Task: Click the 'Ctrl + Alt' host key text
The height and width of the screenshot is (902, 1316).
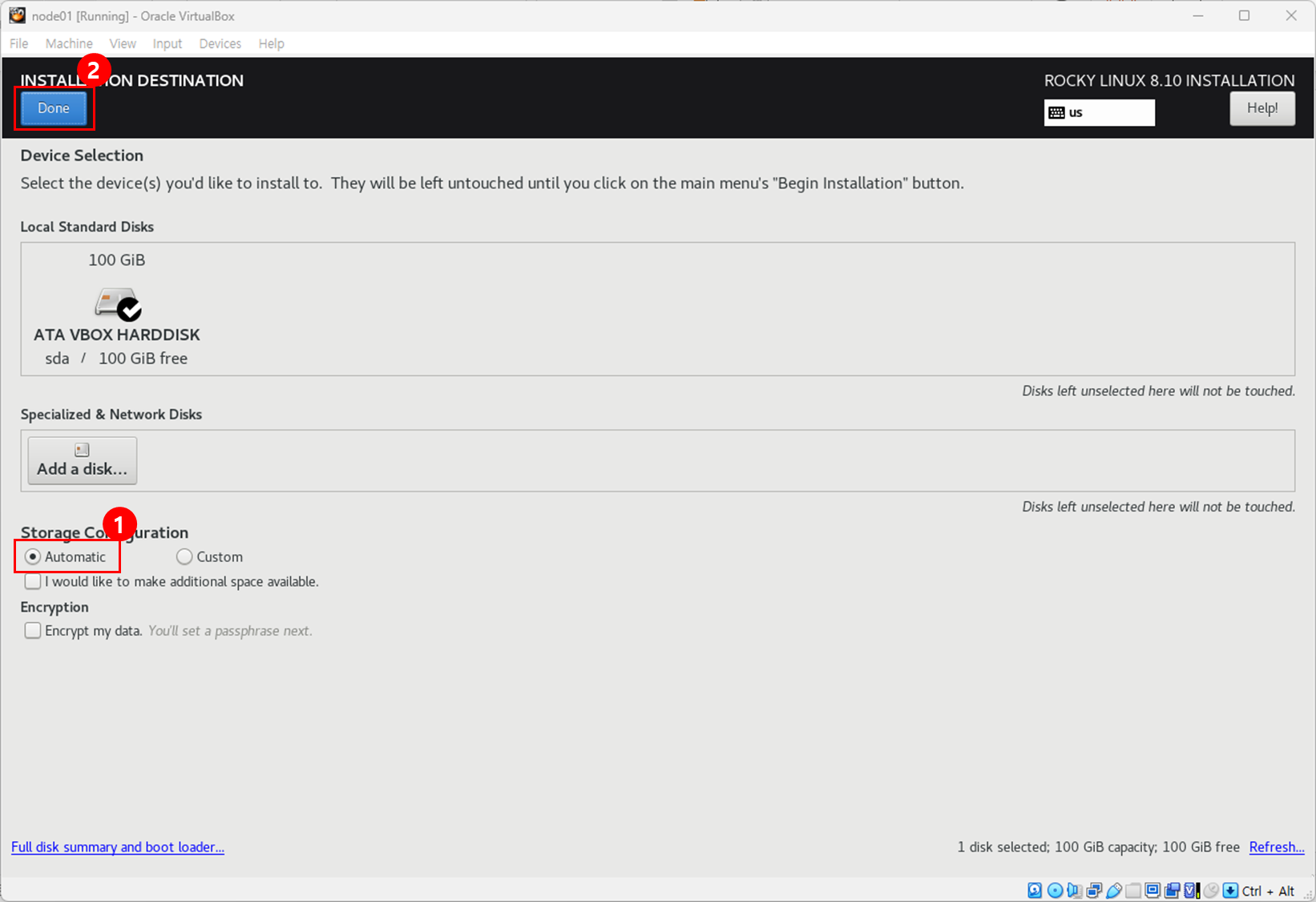Action: click(x=1268, y=891)
